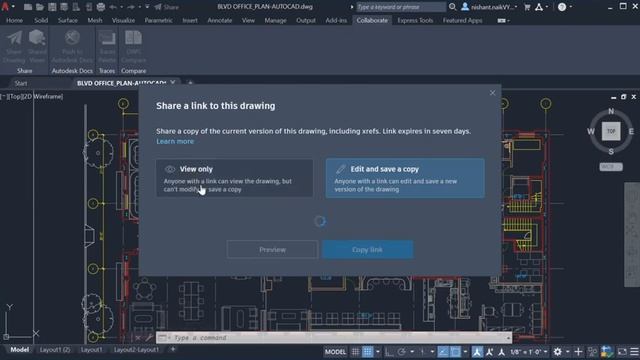640x360 pixels.
Task: Click the Undo arrow icon
Action: coord(113,7)
